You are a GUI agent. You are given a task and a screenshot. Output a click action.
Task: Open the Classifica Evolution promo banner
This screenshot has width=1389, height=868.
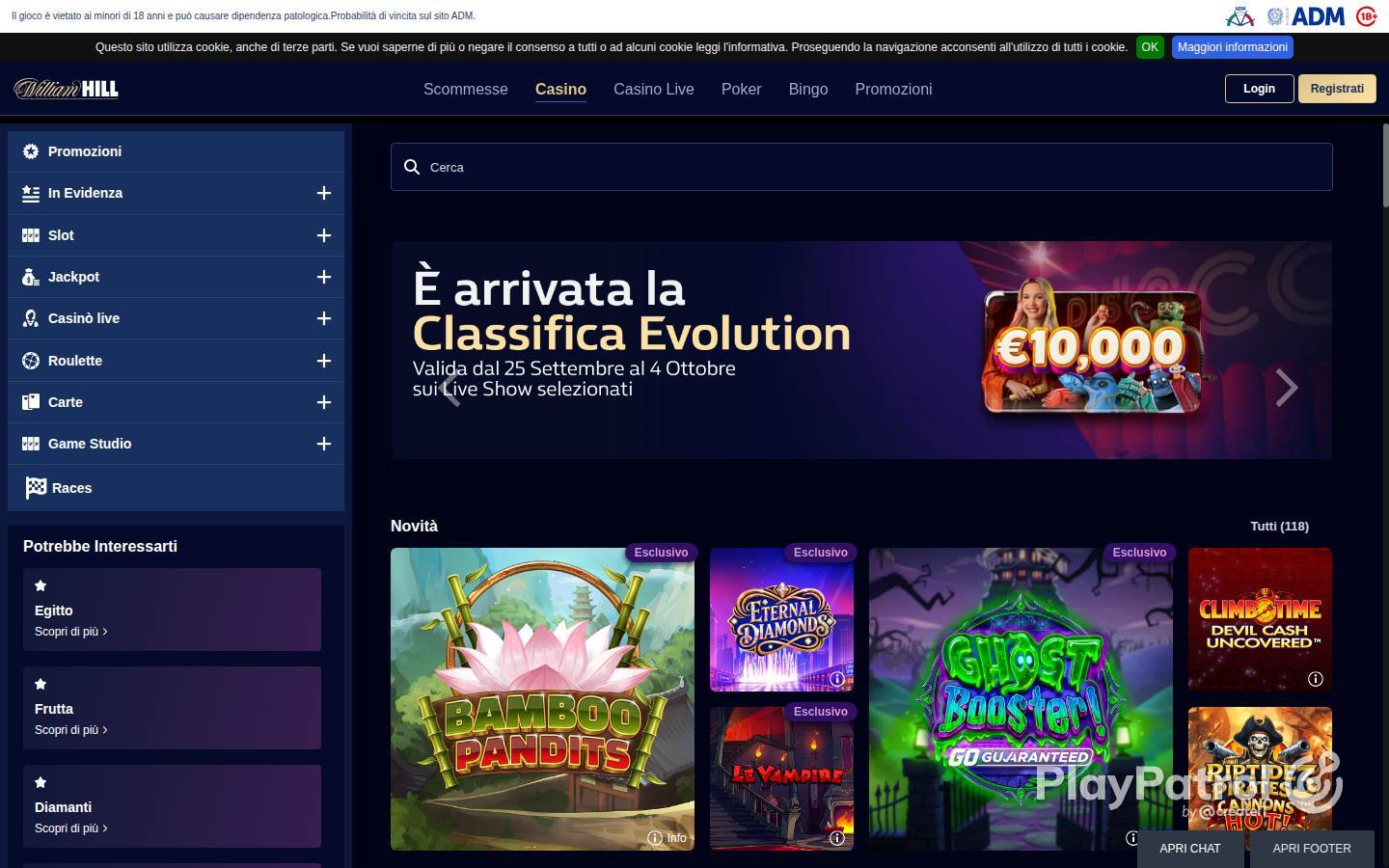861,350
